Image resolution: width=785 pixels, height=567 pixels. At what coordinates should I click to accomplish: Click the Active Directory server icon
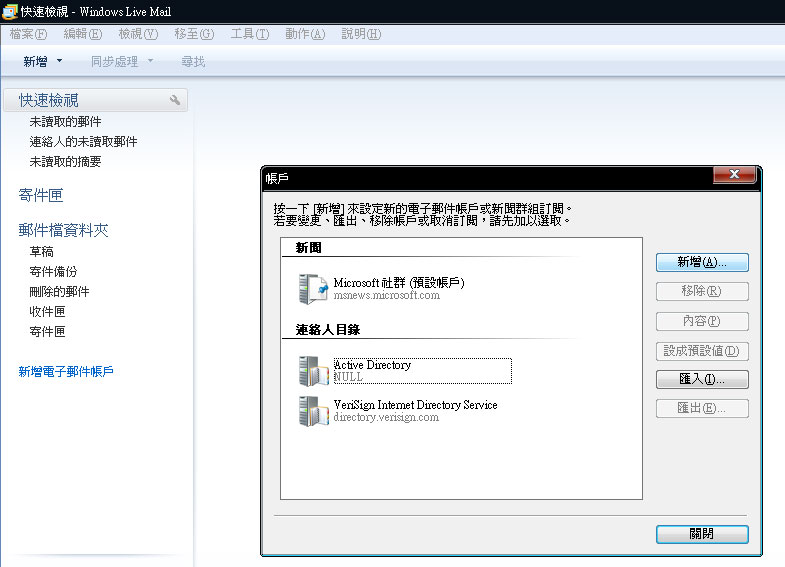(313, 371)
